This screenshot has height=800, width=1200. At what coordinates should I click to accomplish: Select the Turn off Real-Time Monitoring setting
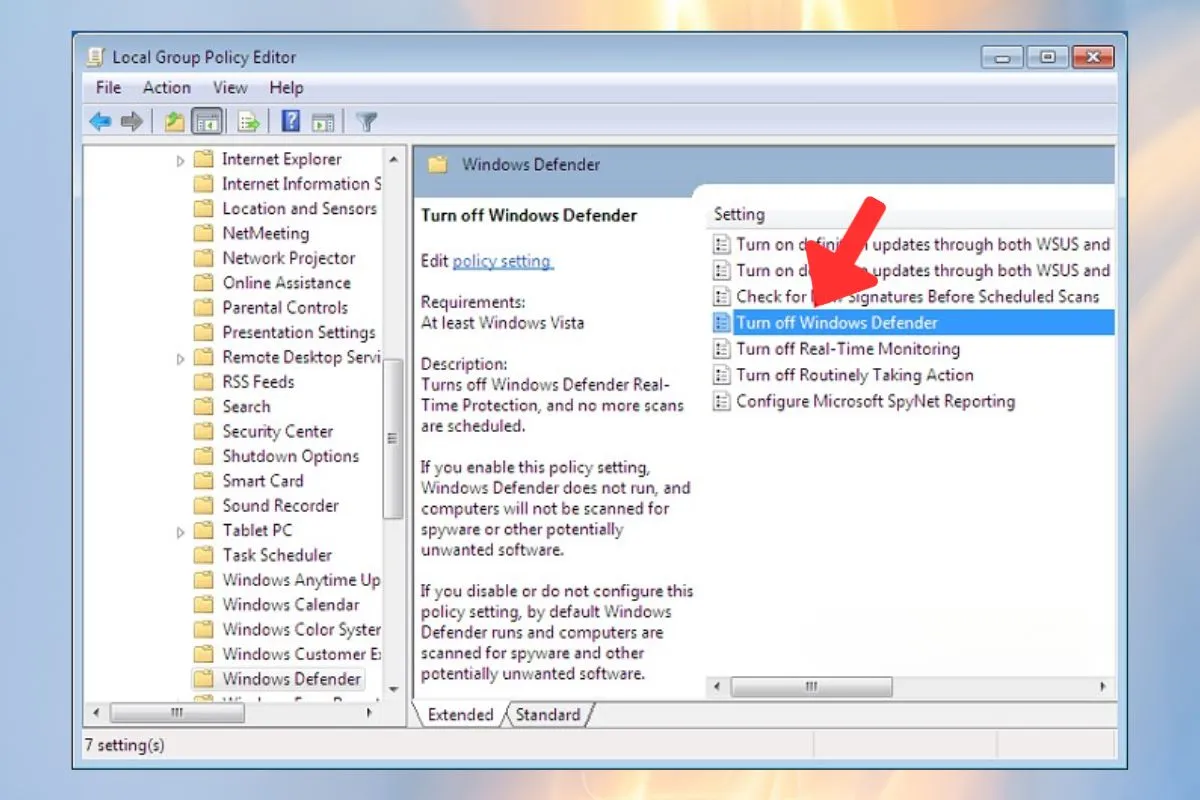coord(848,349)
